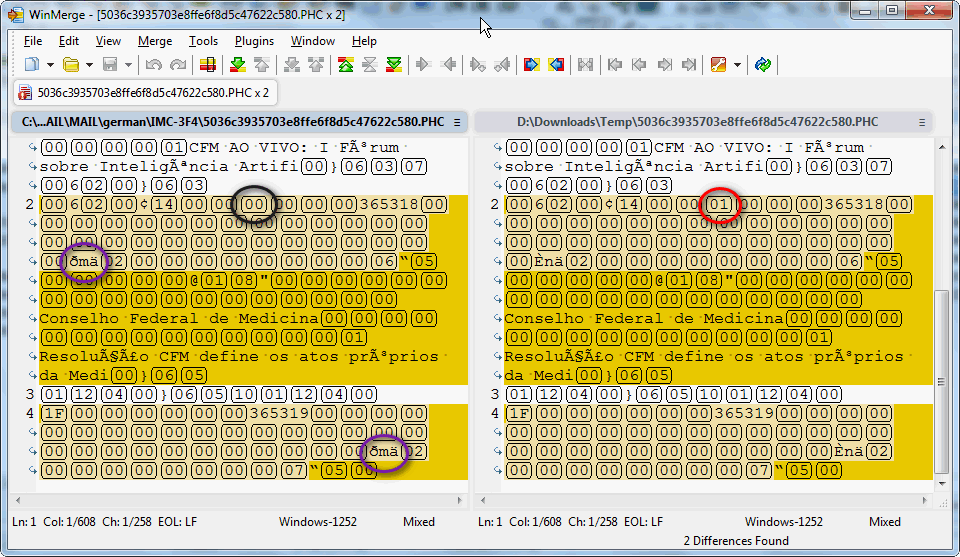Open the Merge menu
The image size is (960, 557).
[x=155, y=41]
